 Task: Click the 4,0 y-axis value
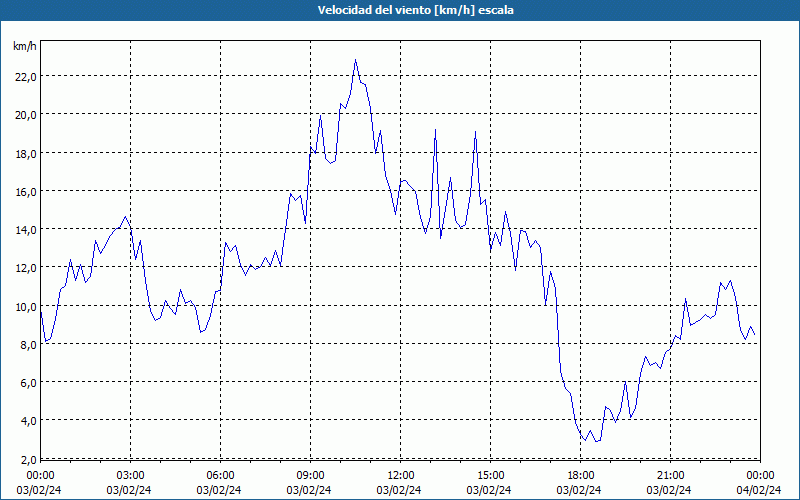28,421
